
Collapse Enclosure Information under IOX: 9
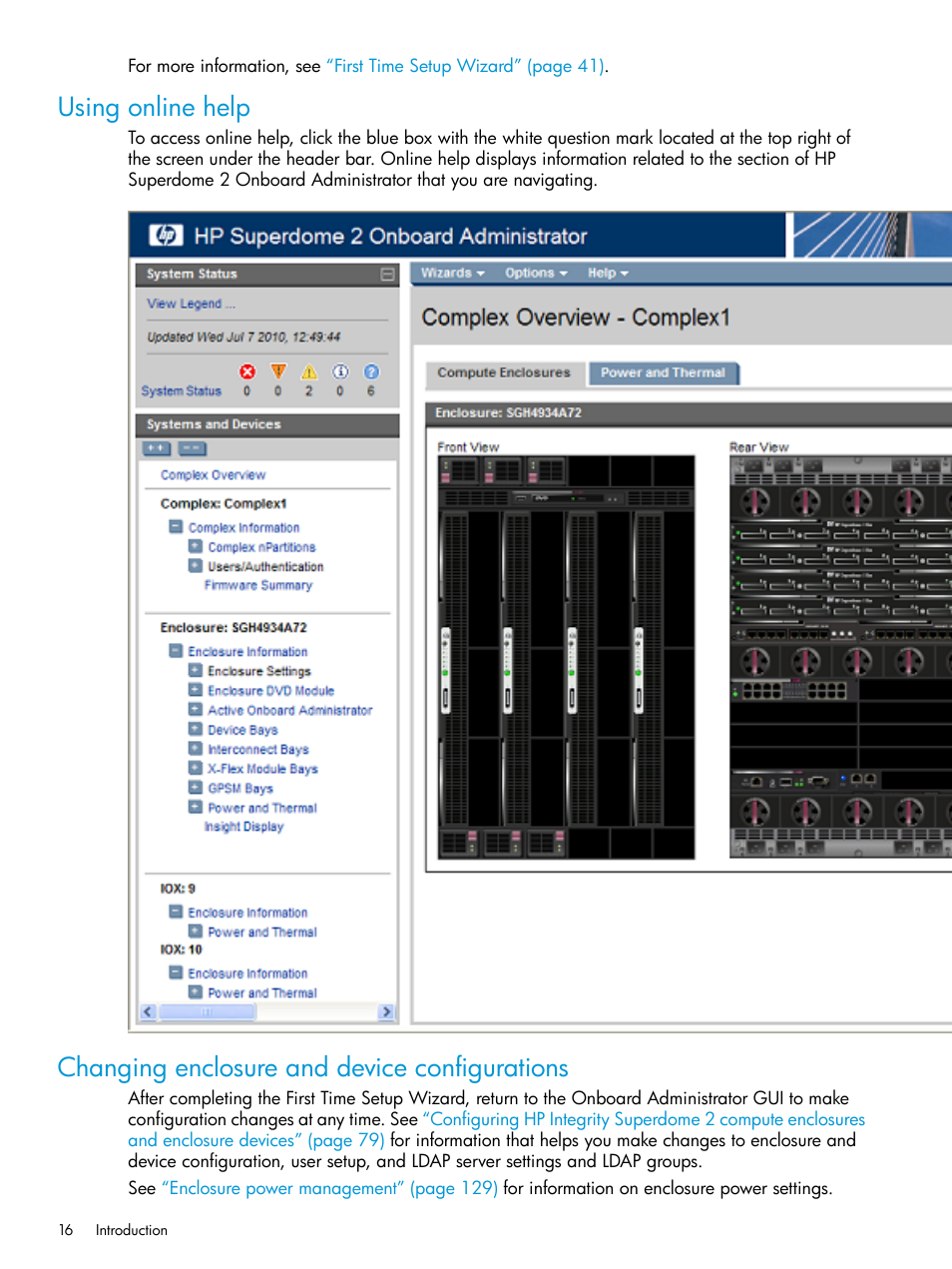coord(176,912)
